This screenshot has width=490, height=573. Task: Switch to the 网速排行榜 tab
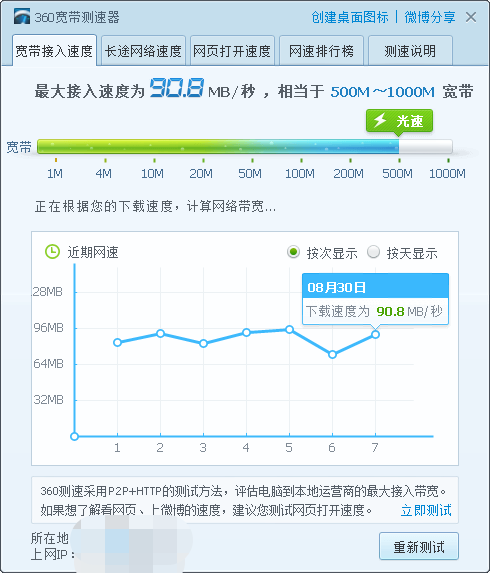321,51
